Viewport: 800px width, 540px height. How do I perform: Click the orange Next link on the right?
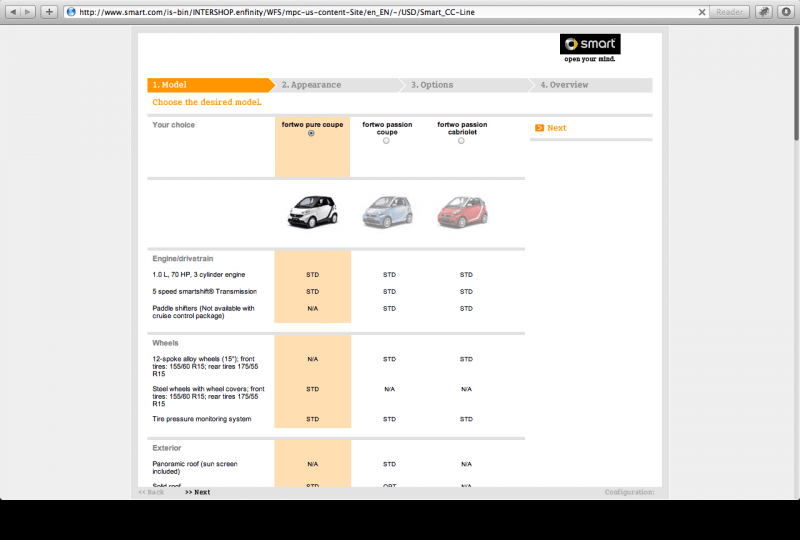pos(557,128)
